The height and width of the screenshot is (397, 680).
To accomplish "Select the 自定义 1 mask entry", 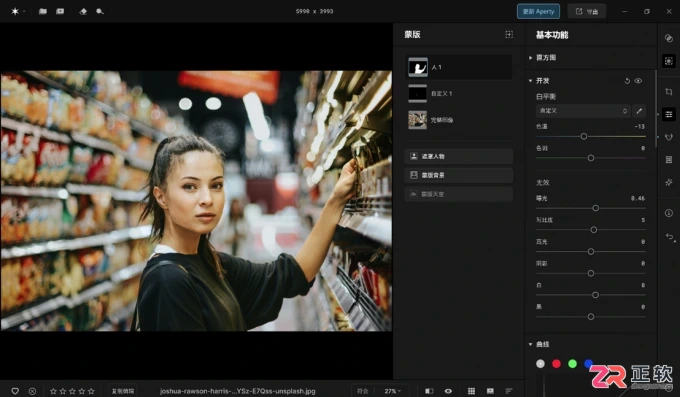I will pyautogui.click(x=459, y=93).
